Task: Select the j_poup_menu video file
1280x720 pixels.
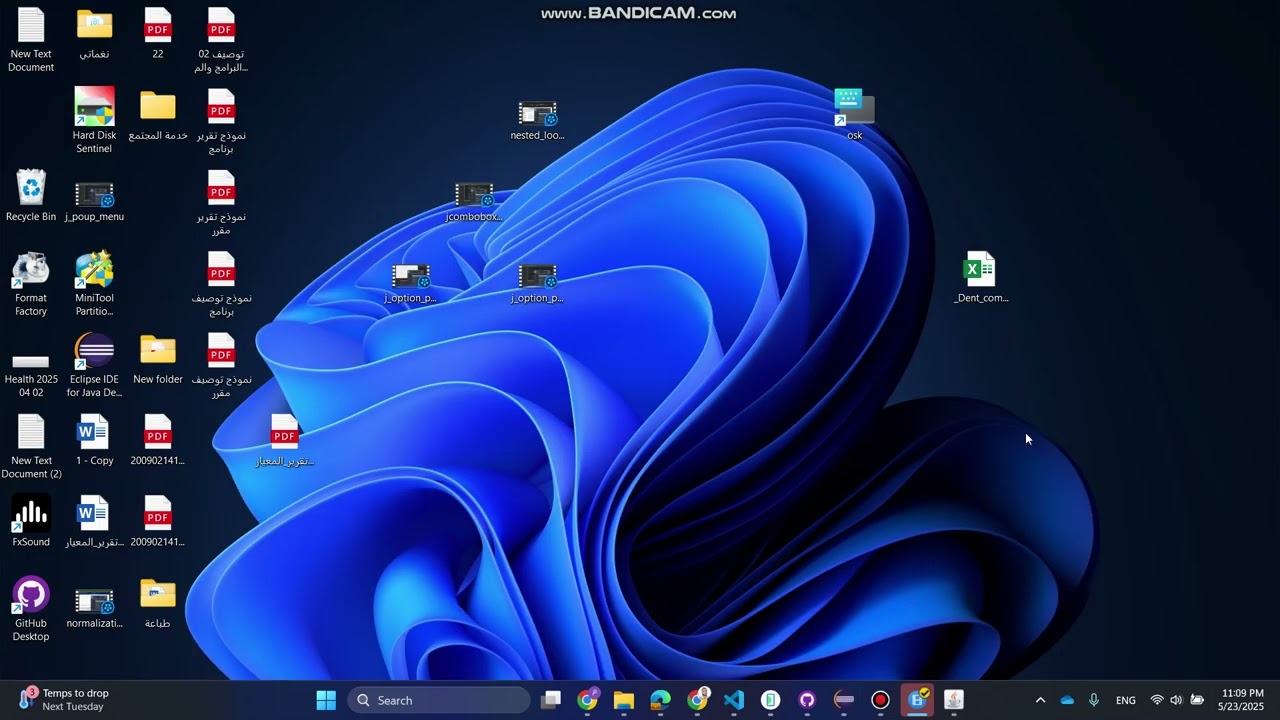Action: coord(94,202)
